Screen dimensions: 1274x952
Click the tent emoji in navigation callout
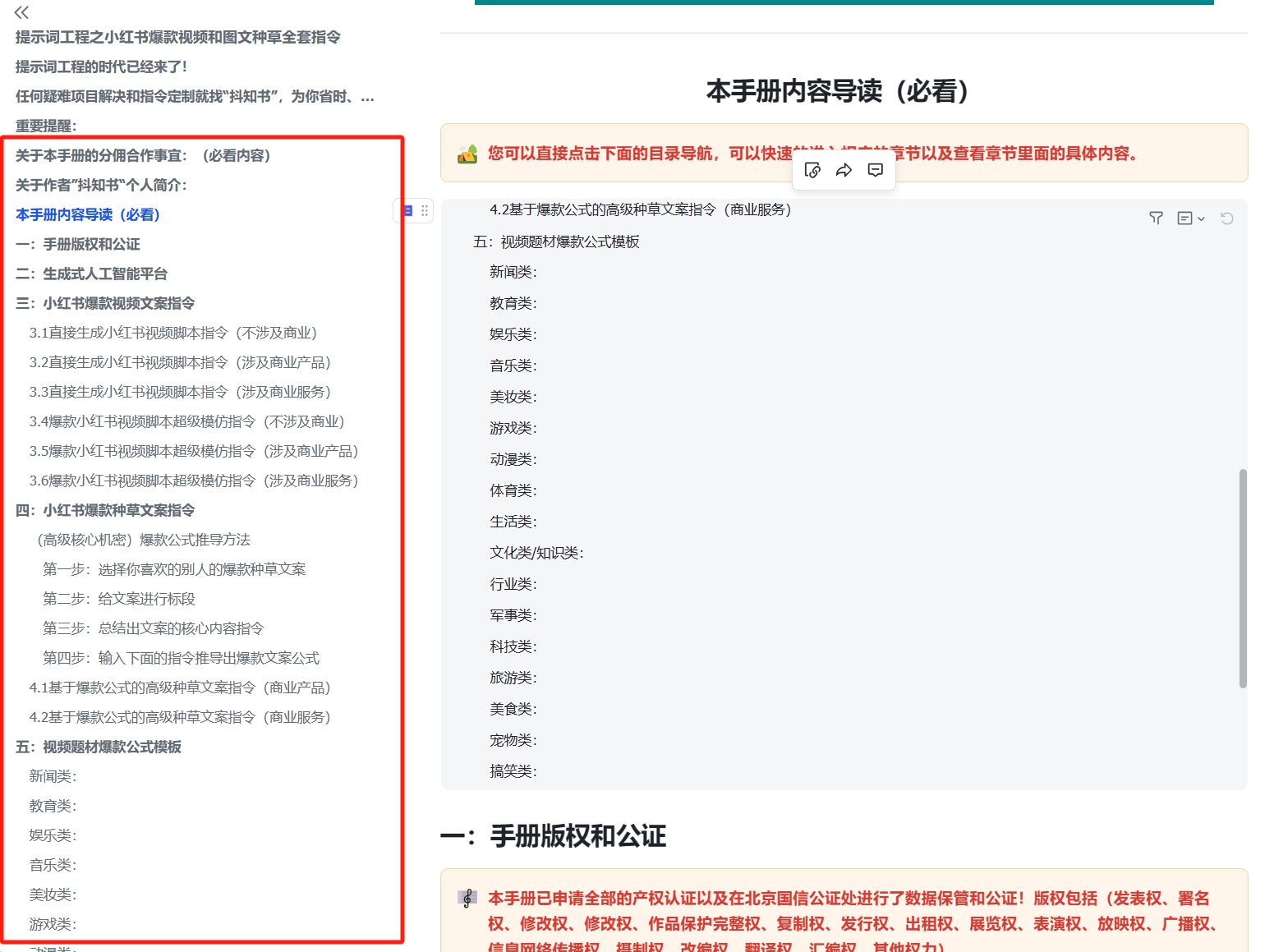click(x=467, y=154)
